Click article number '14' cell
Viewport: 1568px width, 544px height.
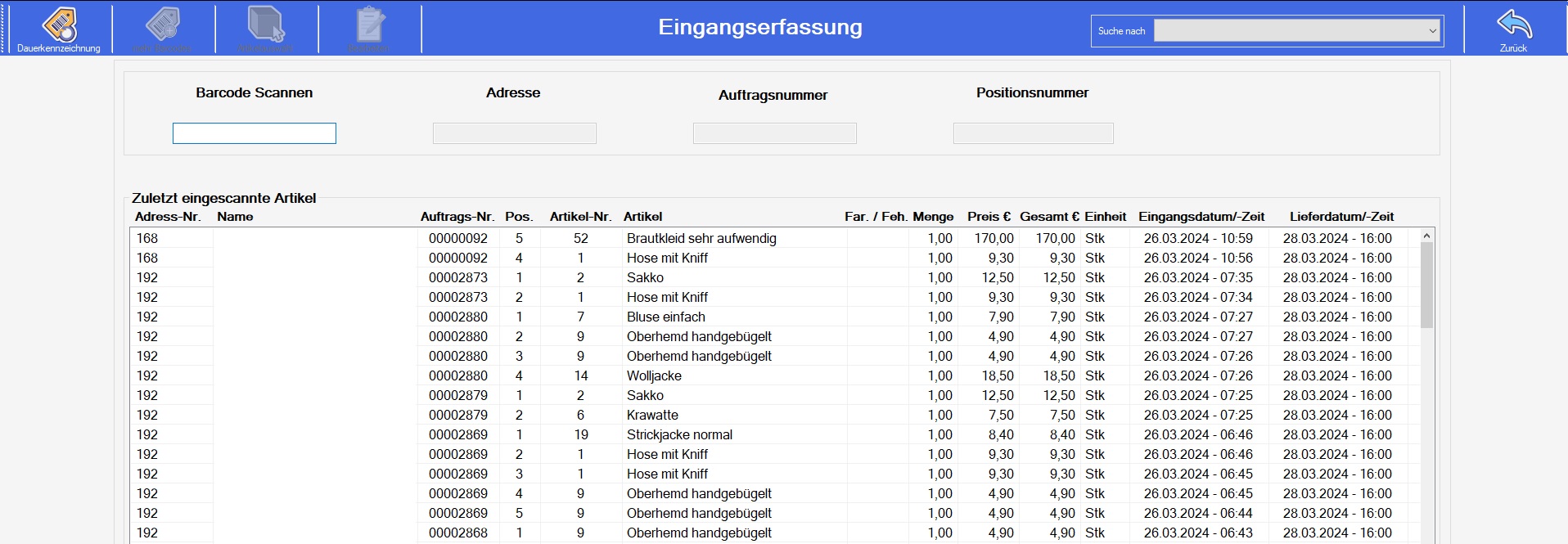[x=581, y=375]
